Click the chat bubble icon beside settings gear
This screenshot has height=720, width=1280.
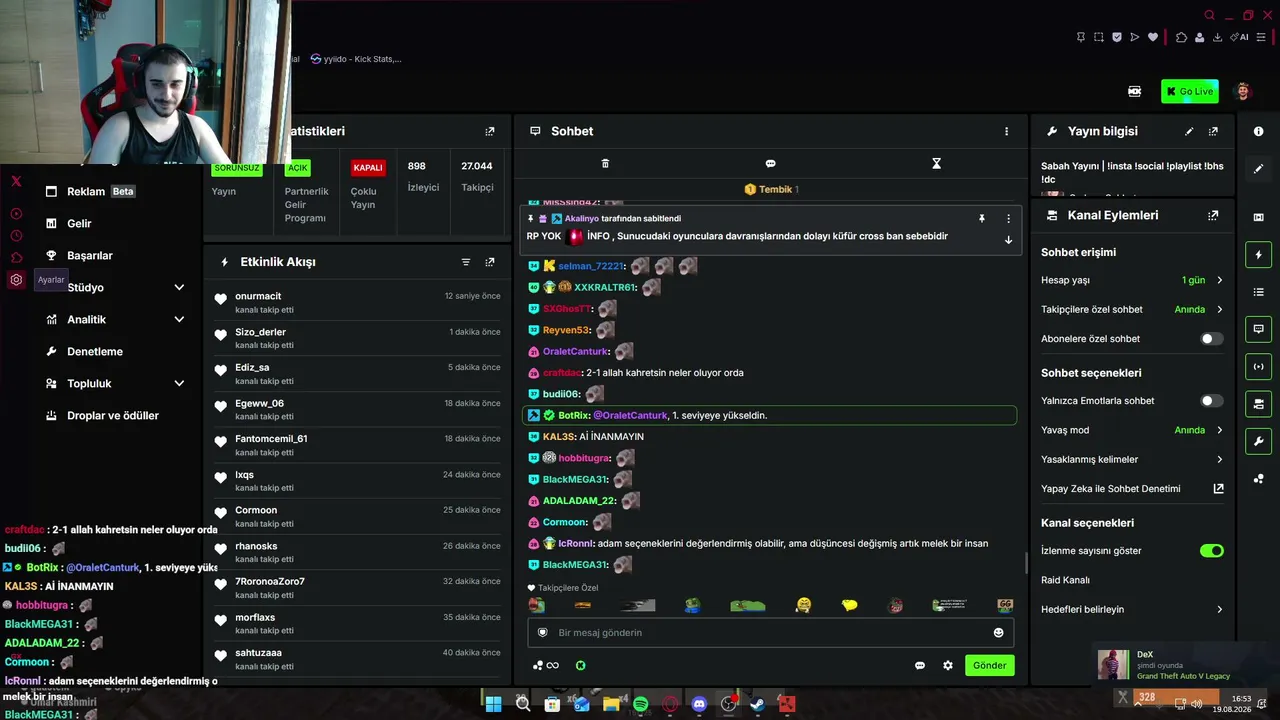click(920, 665)
